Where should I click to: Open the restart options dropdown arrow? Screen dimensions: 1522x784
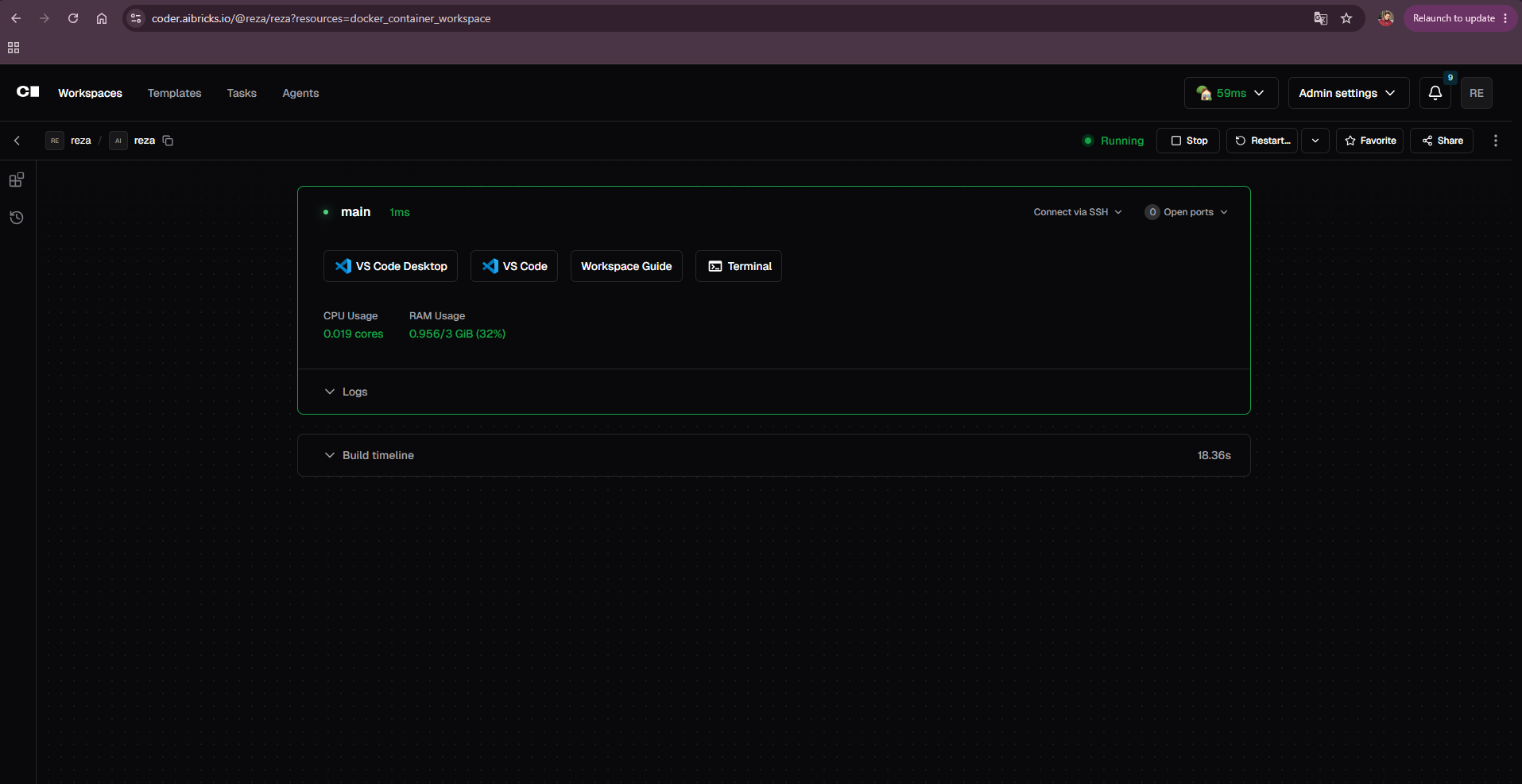(x=1315, y=141)
